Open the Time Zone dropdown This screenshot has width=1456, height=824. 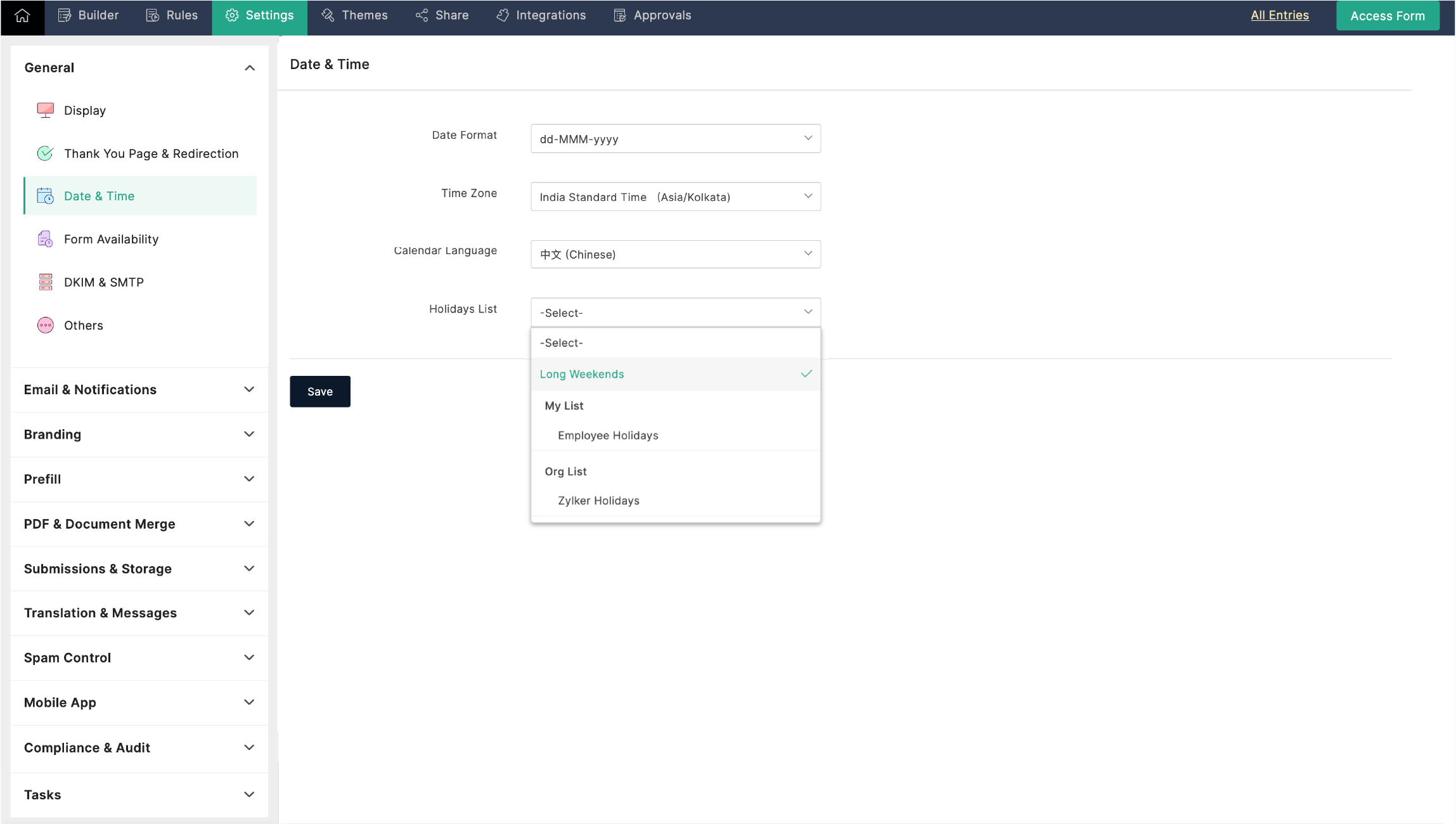[x=676, y=196]
